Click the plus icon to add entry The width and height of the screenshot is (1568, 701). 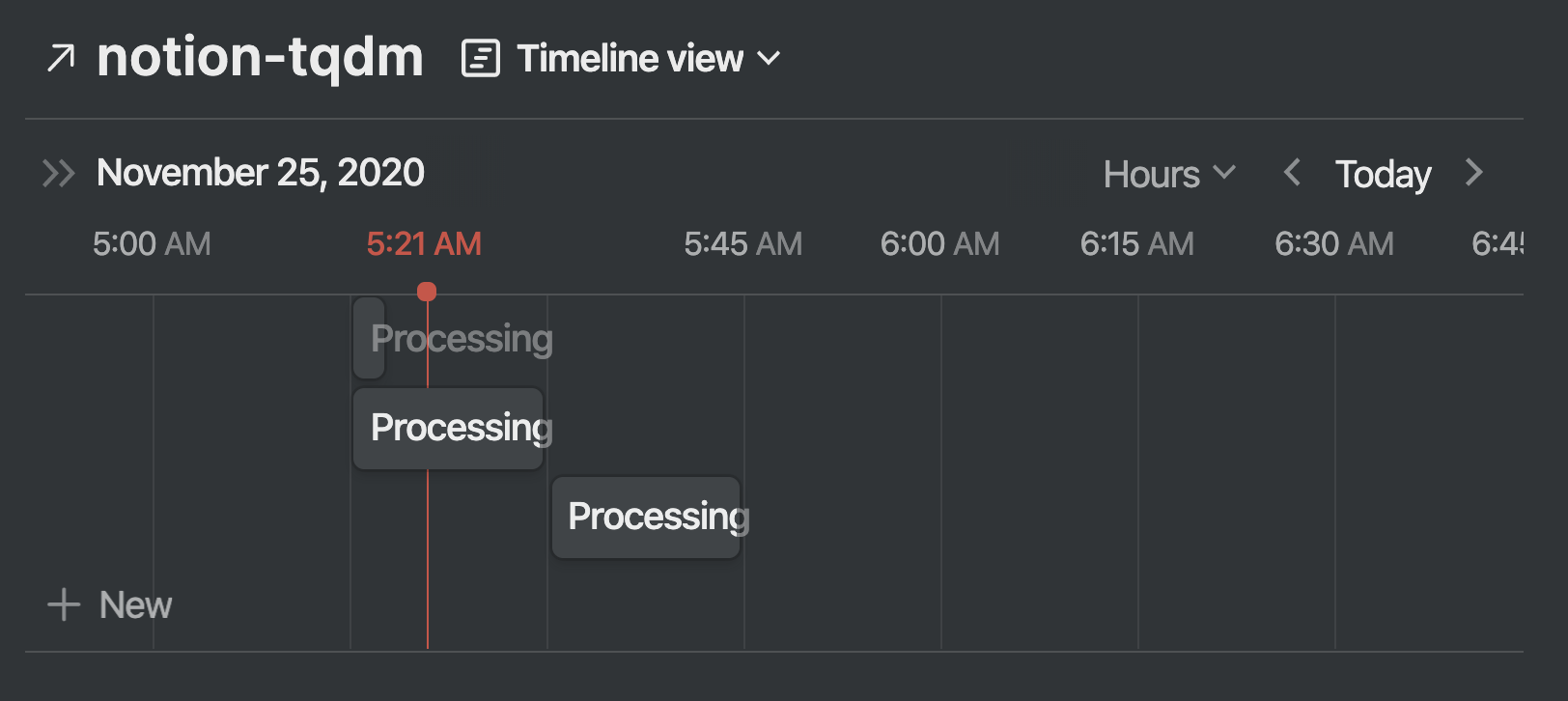(x=64, y=605)
